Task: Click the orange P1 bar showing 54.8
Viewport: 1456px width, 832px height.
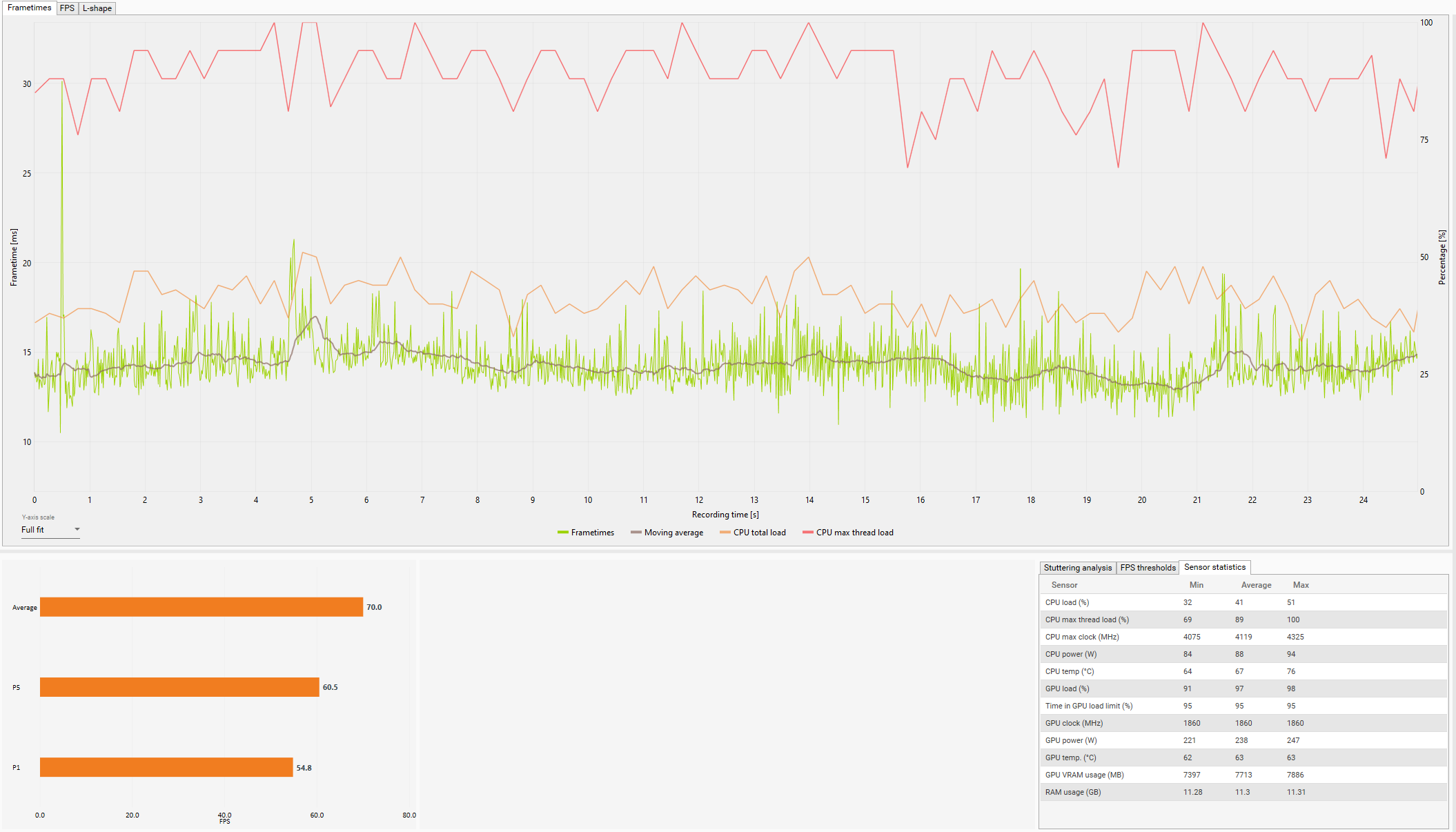Action: pyautogui.click(x=166, y=767)
